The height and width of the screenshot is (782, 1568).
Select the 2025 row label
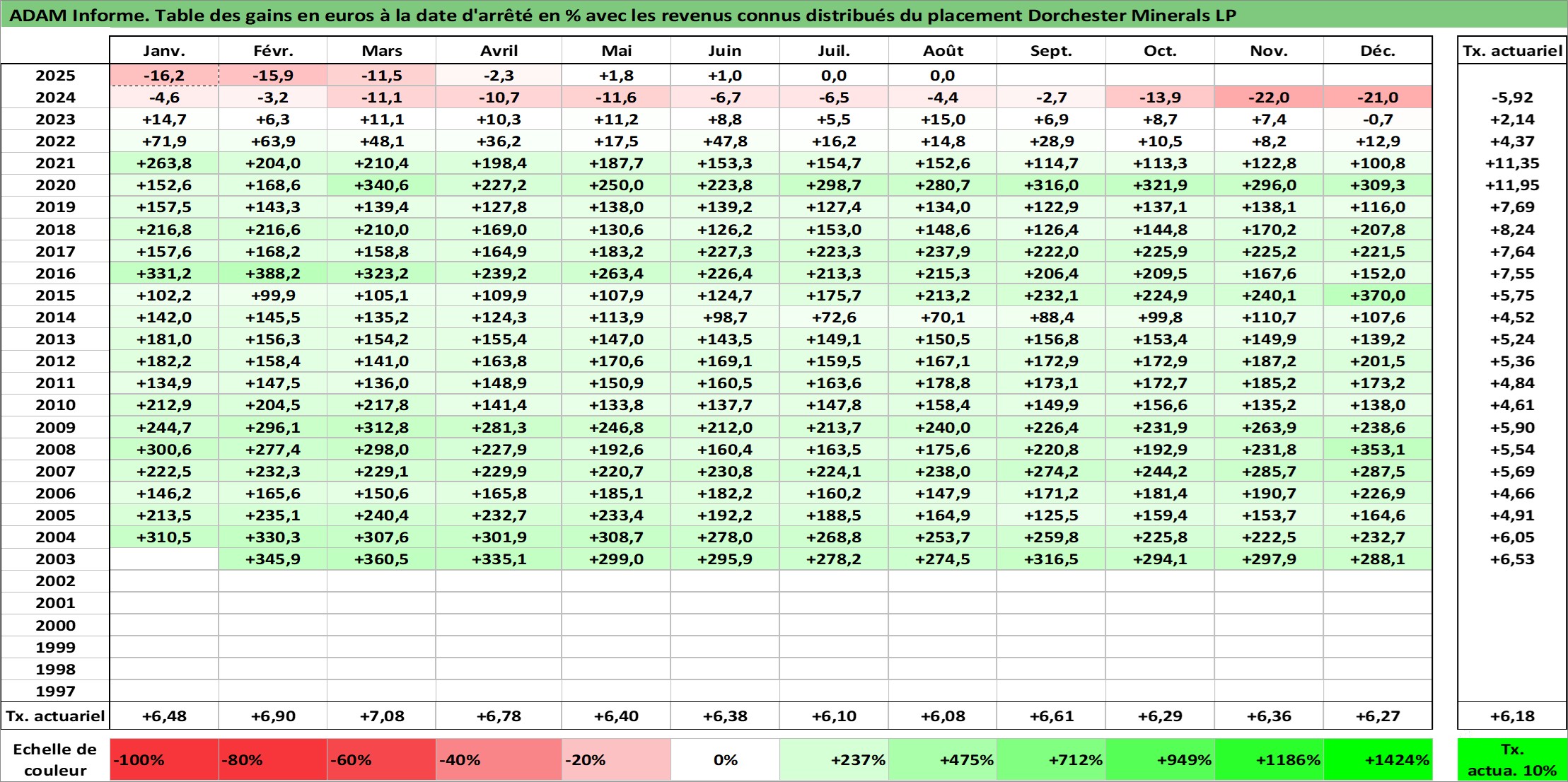(x=55, y=75)
